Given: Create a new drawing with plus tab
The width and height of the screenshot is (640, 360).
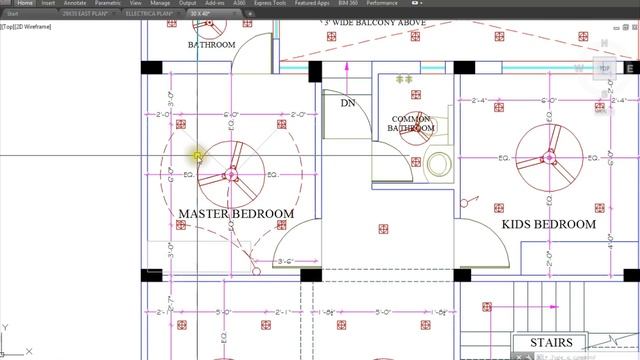Looking at the screenshot, I should [250, 13].
